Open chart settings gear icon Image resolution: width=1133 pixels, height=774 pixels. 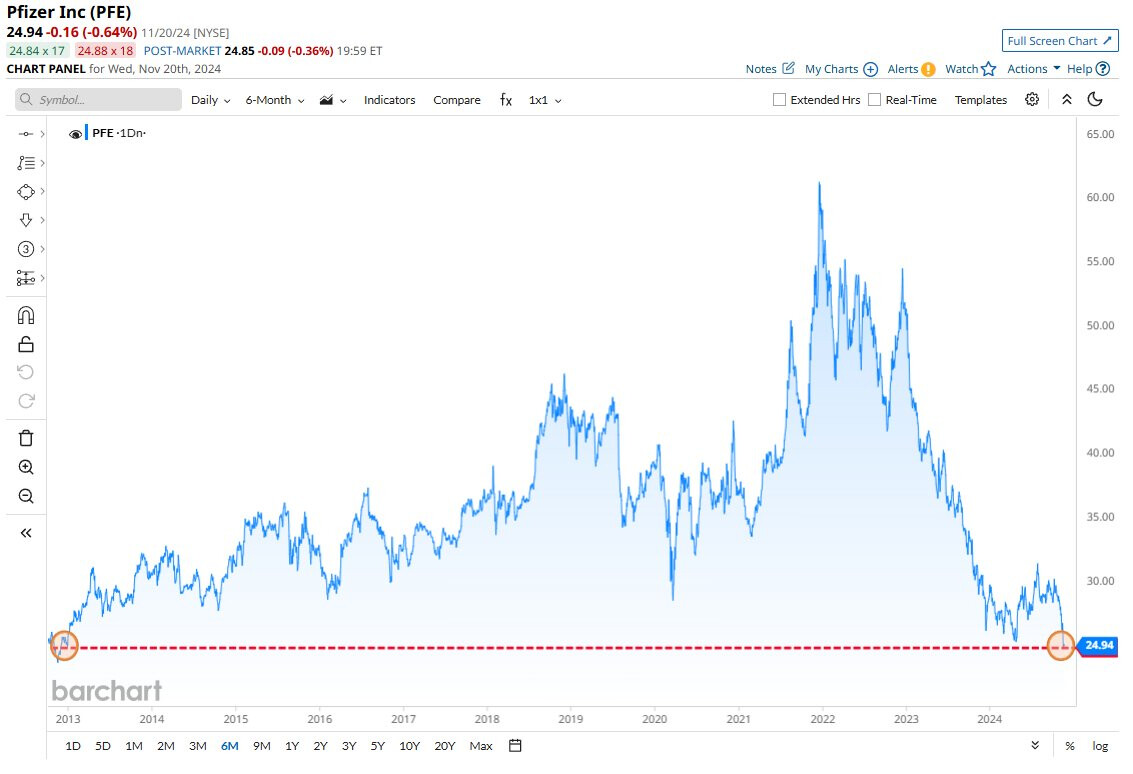[1032, 100]
